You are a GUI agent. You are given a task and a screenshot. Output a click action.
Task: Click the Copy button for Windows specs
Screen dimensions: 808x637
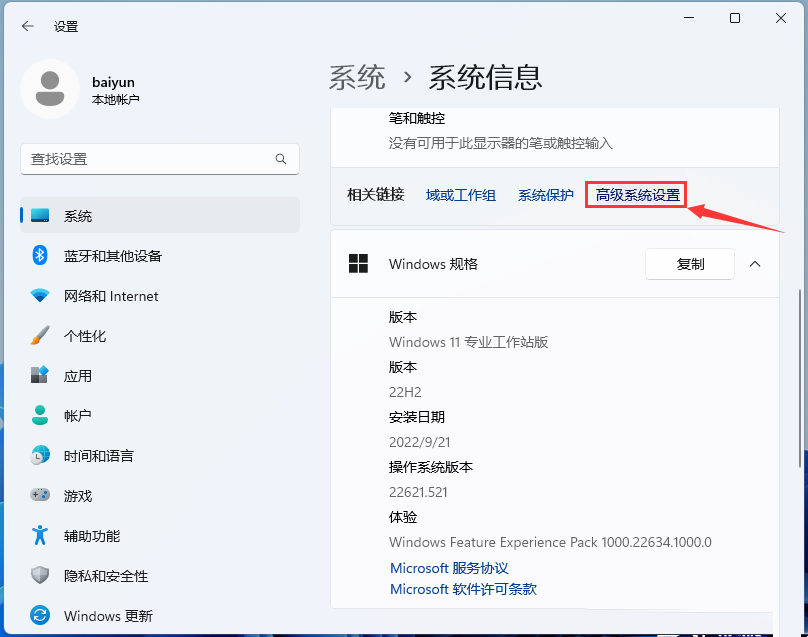[x=689, y=264]
